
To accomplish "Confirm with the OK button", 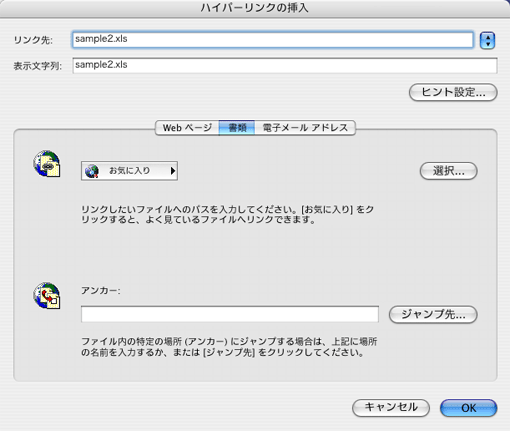I will (469, 408).
